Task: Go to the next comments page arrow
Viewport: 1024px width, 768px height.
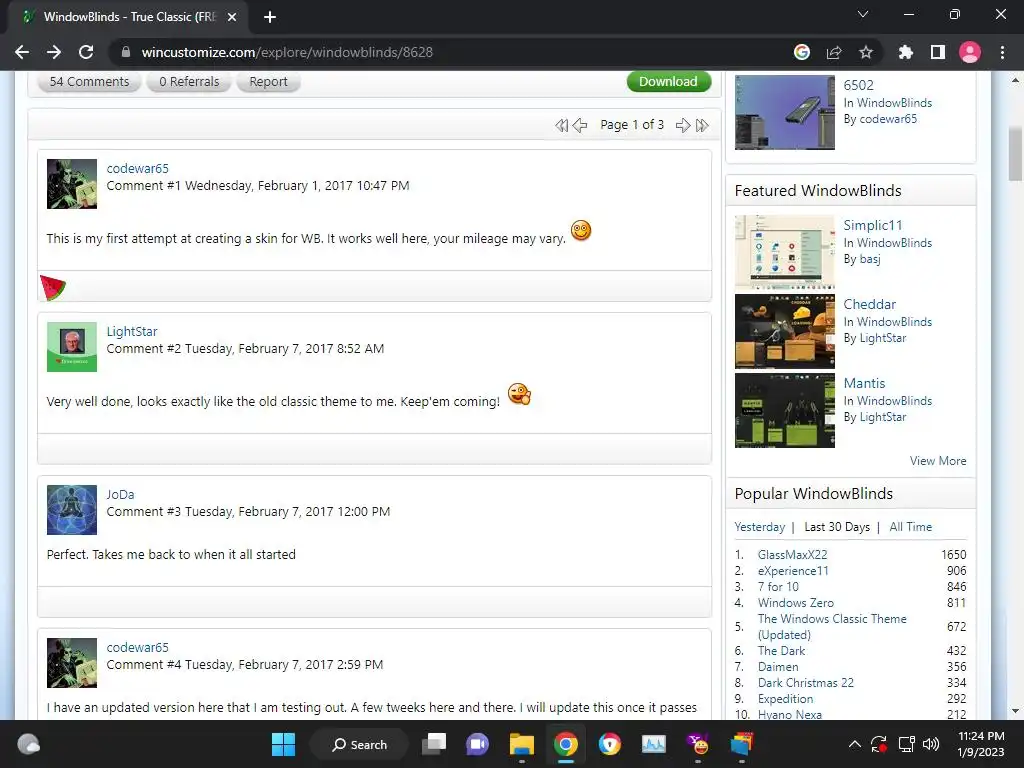Action: tap(683, 125)
